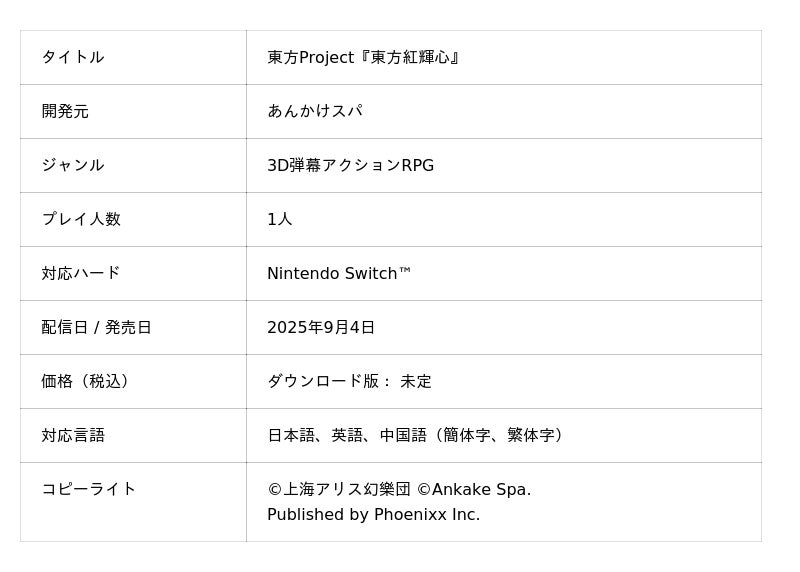The height and width of the screenshot is (572, 800).
Task: Select the 1人 player count value
Action: pos(280,220)
